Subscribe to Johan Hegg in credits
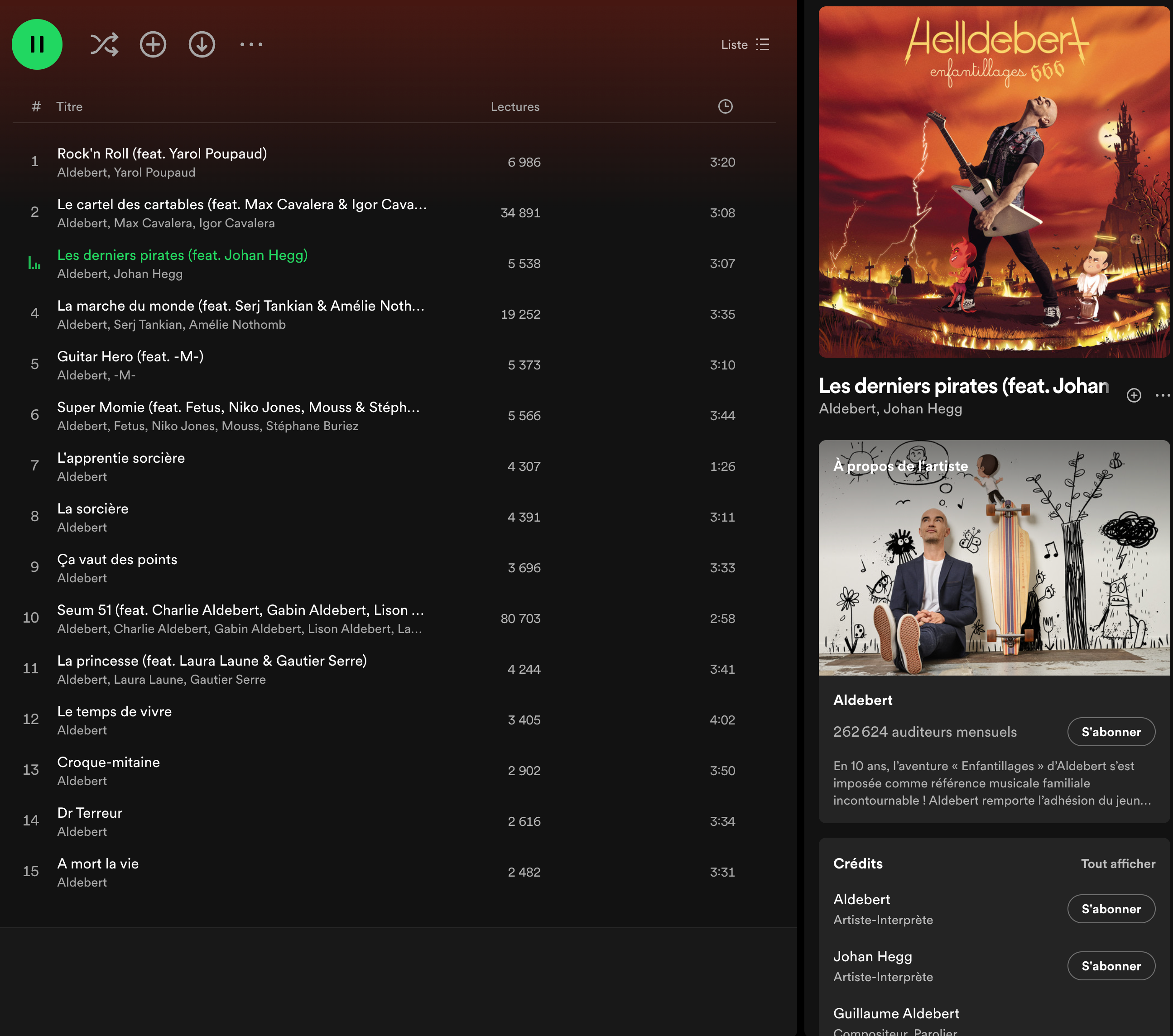The image size is (1173, 1036). [1111, 966]
